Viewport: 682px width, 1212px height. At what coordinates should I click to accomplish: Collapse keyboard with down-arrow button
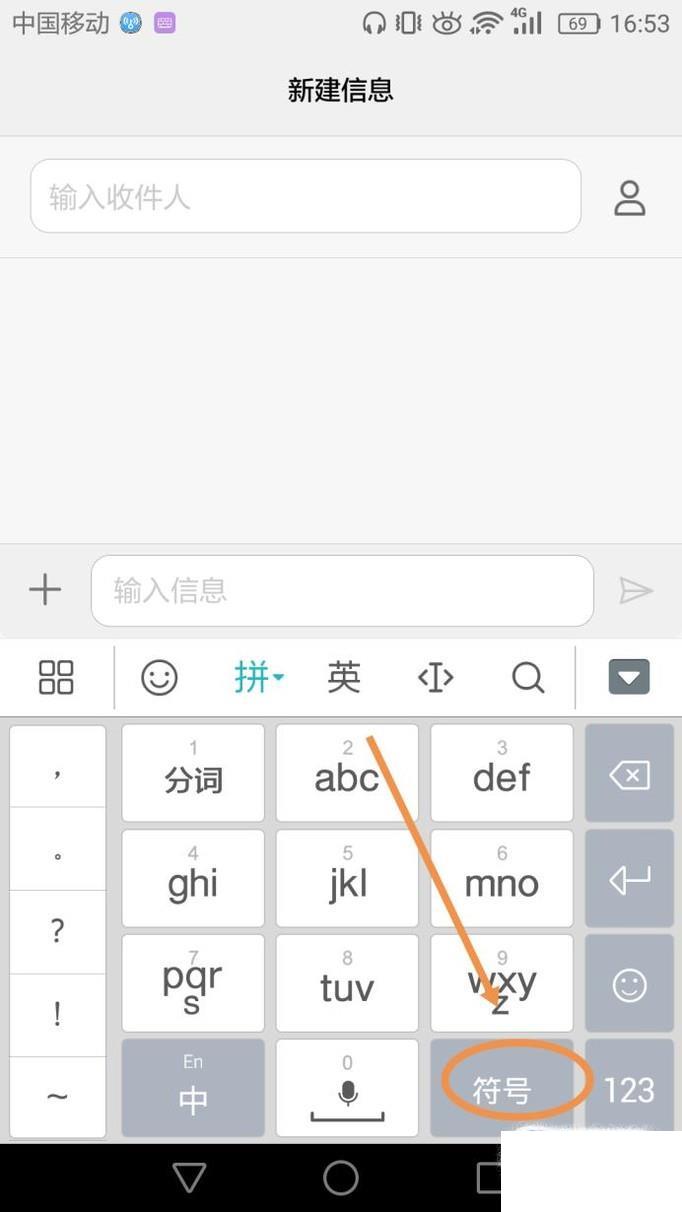tap(629, 677)
